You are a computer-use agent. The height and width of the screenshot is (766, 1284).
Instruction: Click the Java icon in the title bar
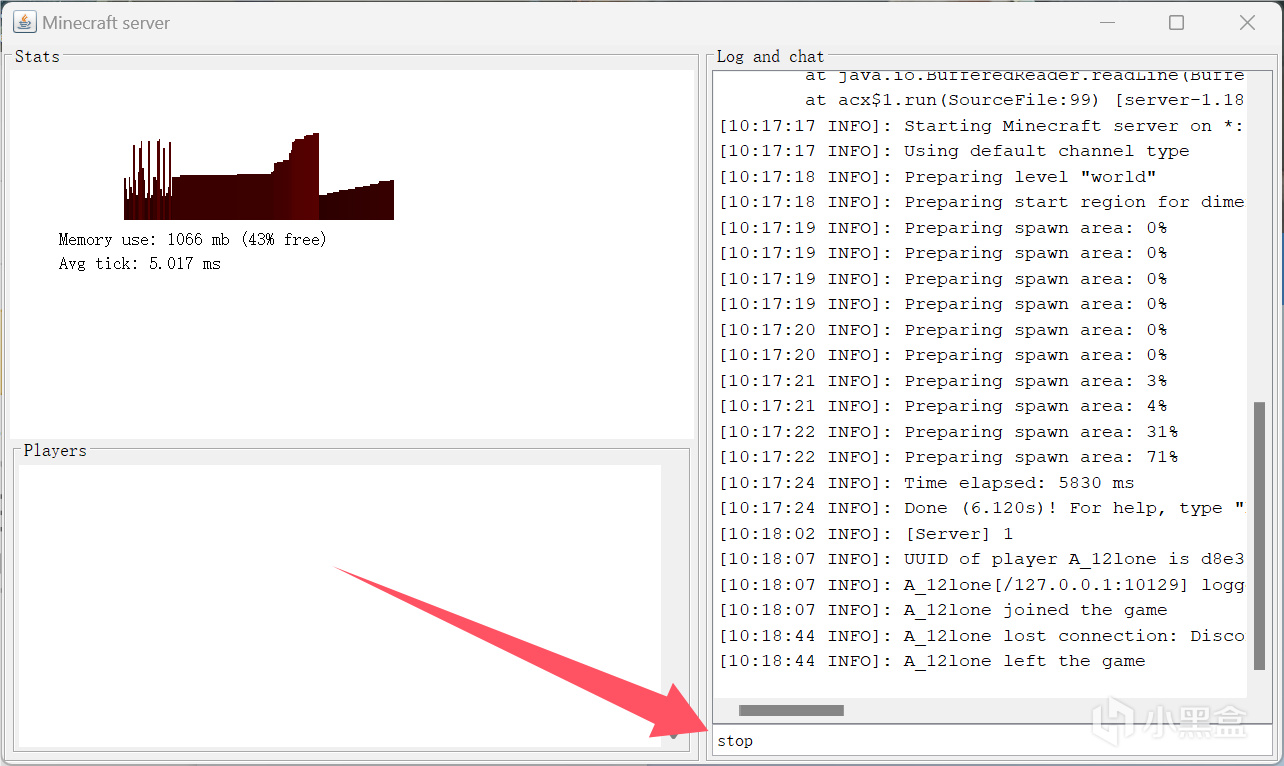pyautogui.click(x=25, y=22)
